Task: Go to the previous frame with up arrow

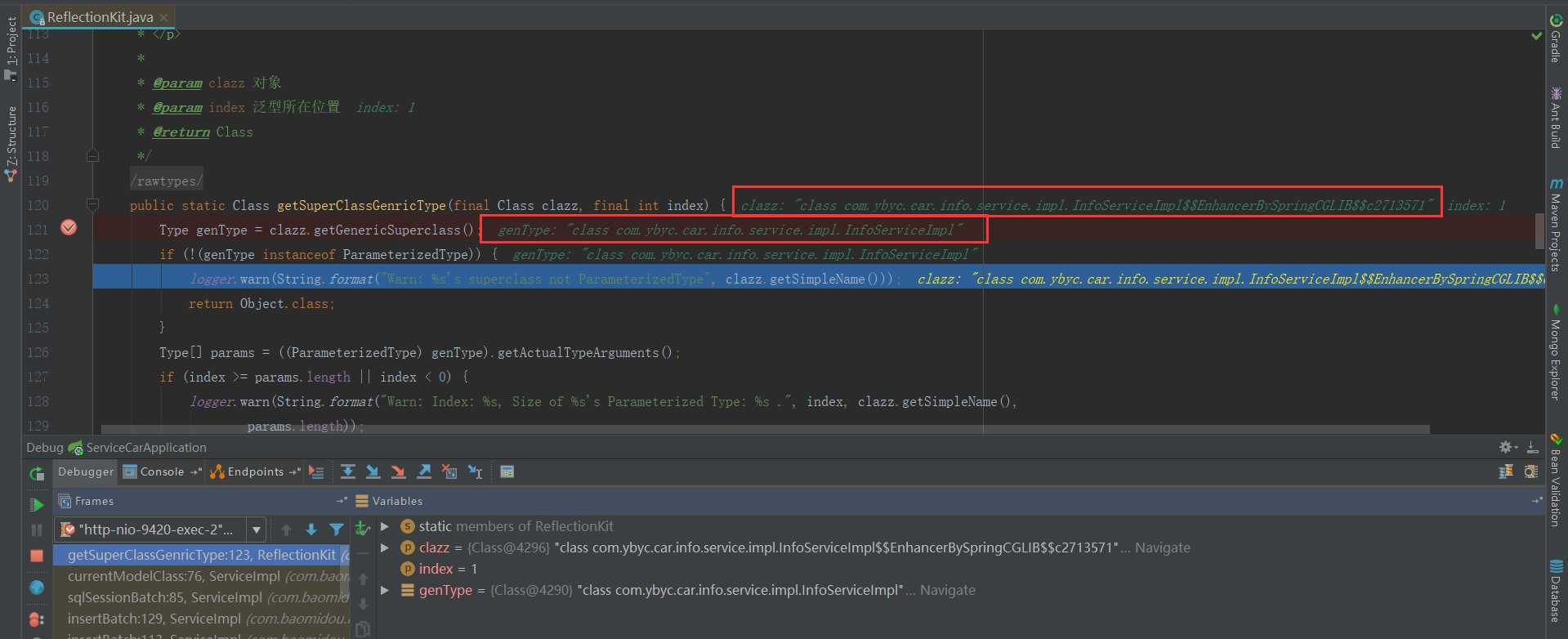Action: (286, 530)
